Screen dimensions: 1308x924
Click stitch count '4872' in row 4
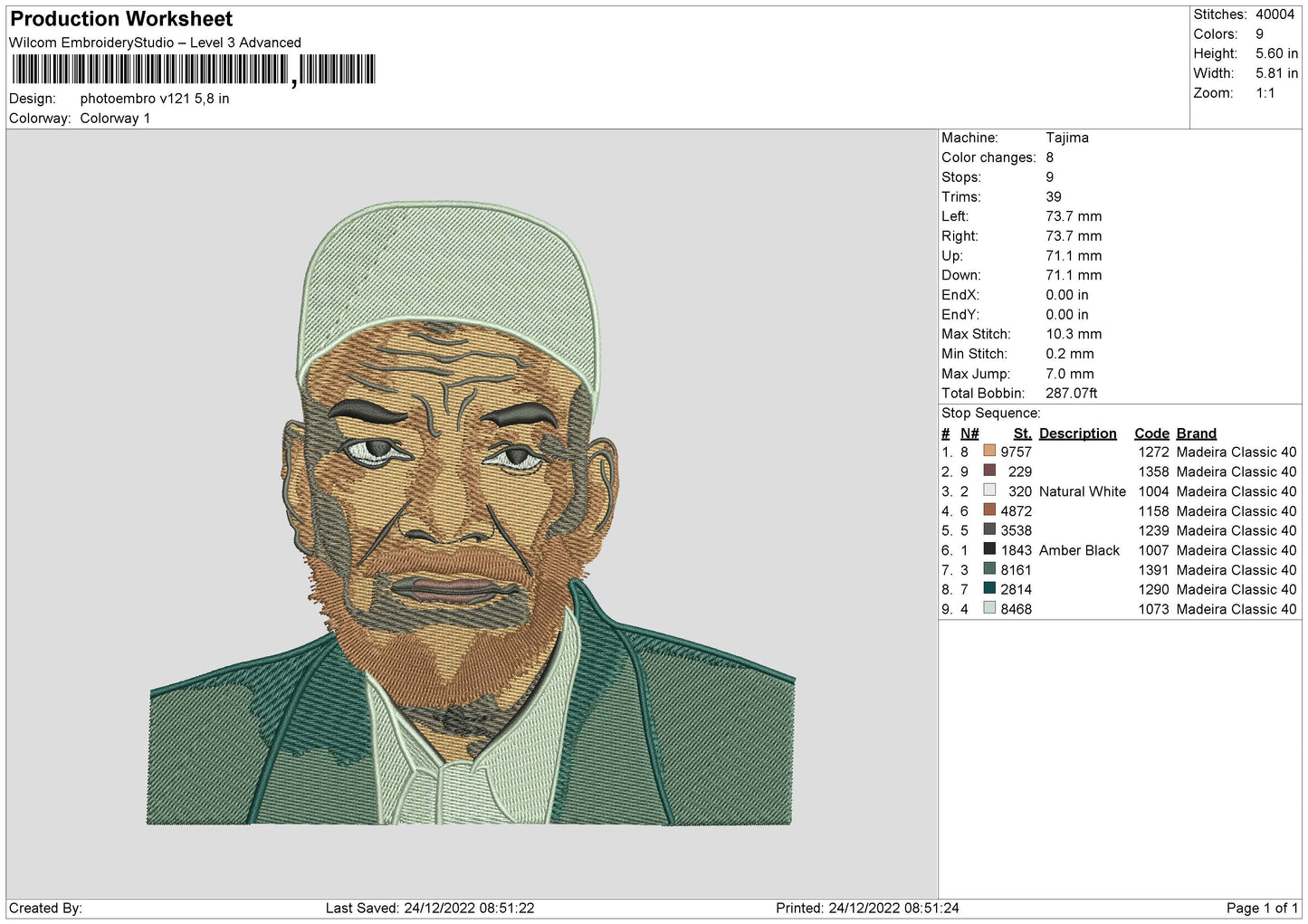point(1017,511)
